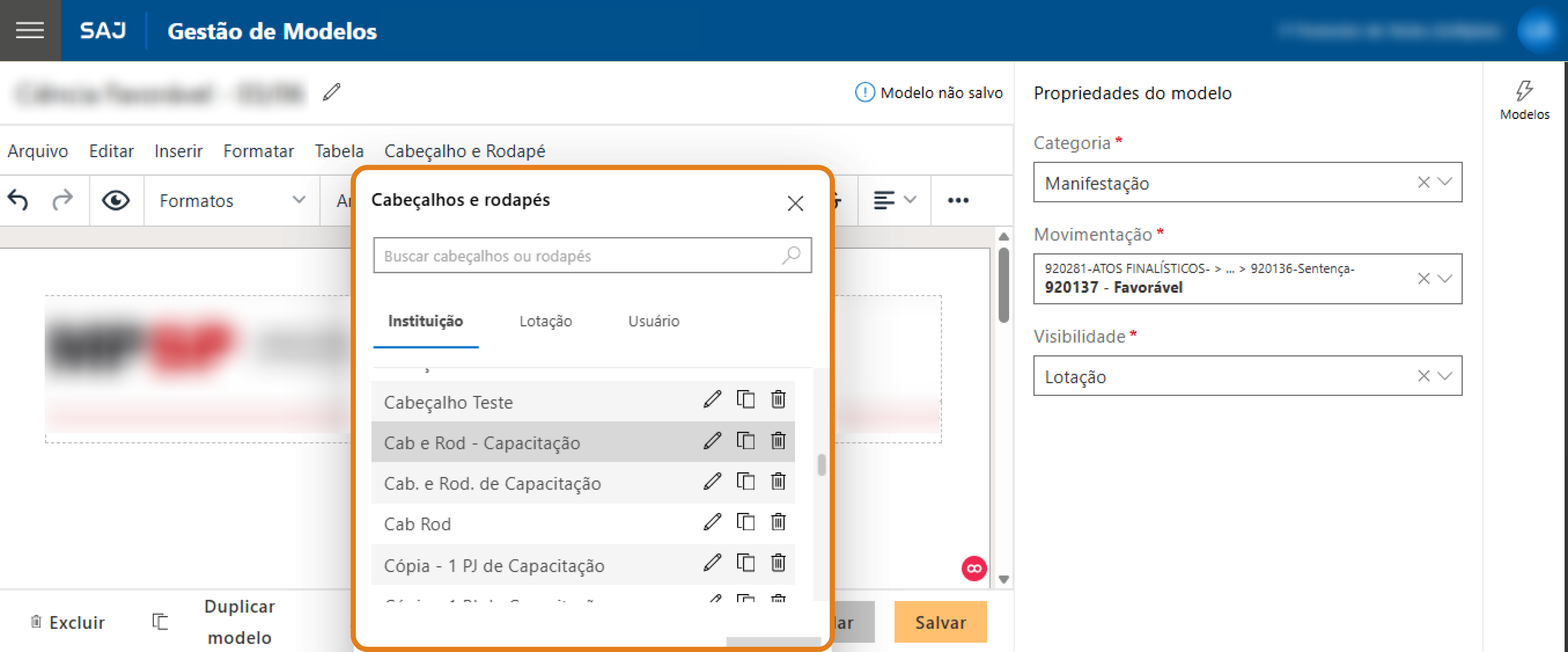Expand the Categoria 'Manifestação' dropdown
Viewport: 1568px width, 652px height.
coord(1445,182)
